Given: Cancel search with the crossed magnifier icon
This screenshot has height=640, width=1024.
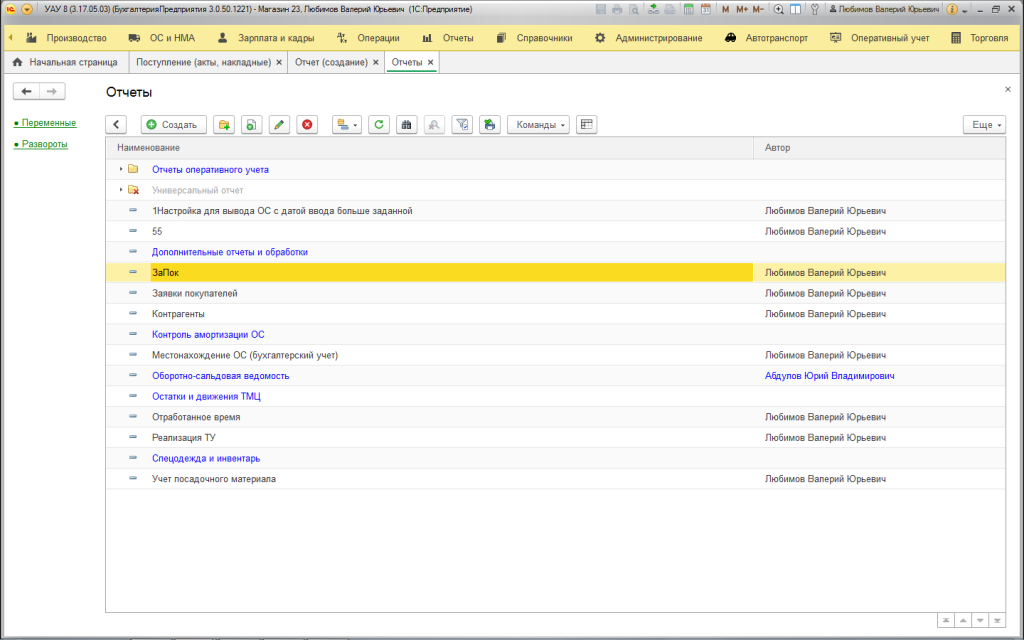Looking at the screenshot, I should pos(434,125).
